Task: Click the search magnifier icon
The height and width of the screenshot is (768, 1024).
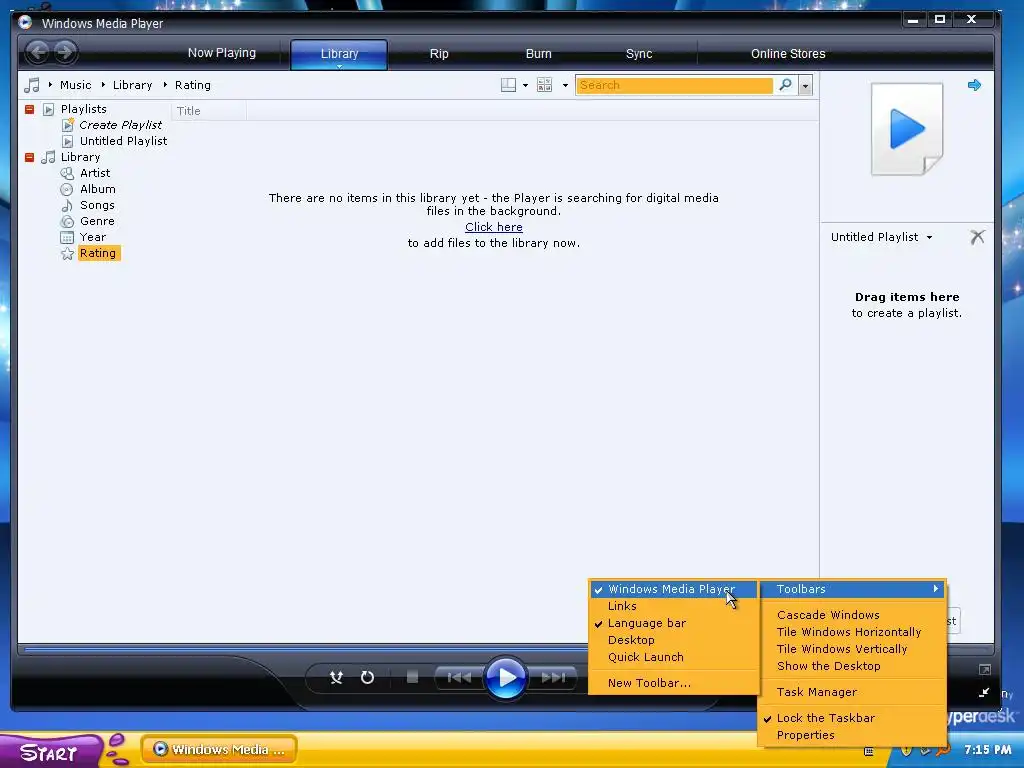Action: coord(785,85)
